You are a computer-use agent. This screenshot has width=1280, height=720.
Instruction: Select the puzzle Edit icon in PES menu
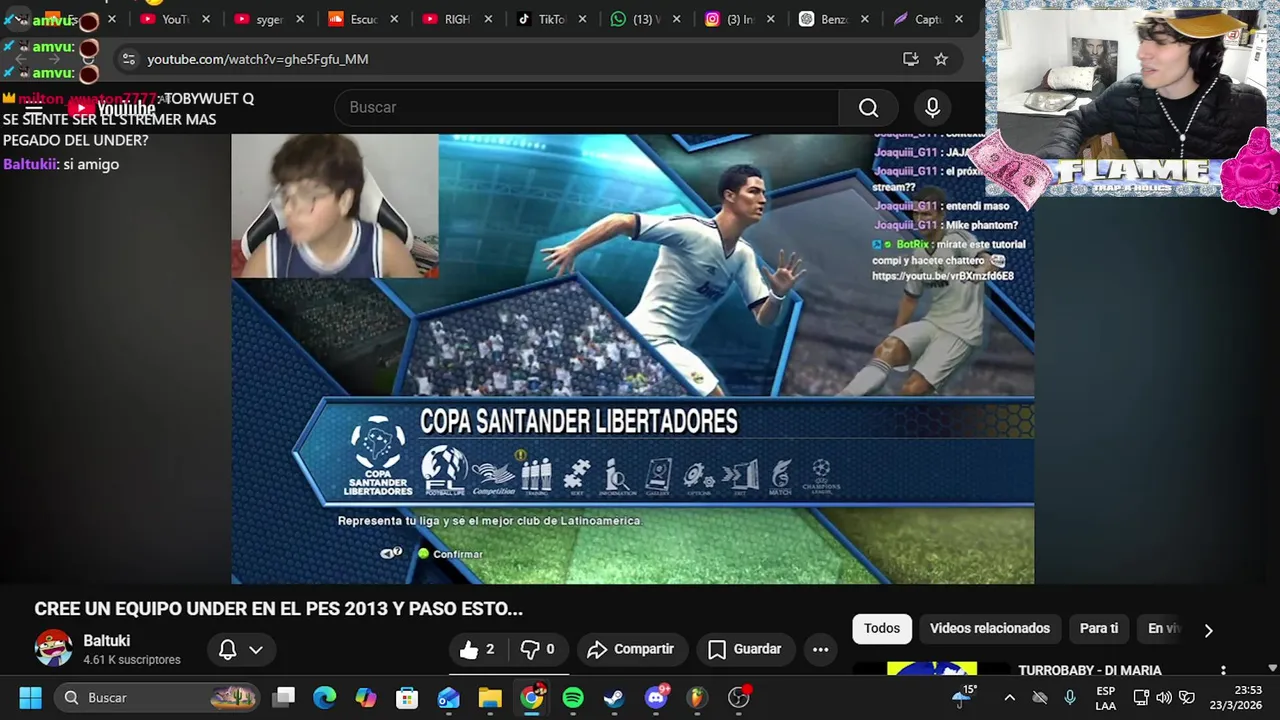[577, 476]
